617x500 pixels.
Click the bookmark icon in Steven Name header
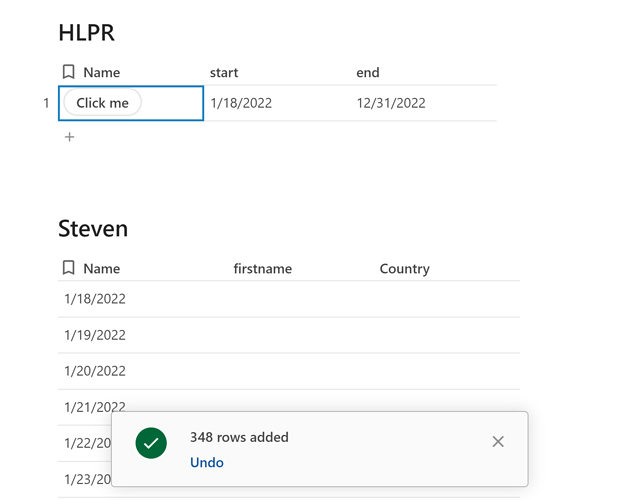click(x=68, y=268)
